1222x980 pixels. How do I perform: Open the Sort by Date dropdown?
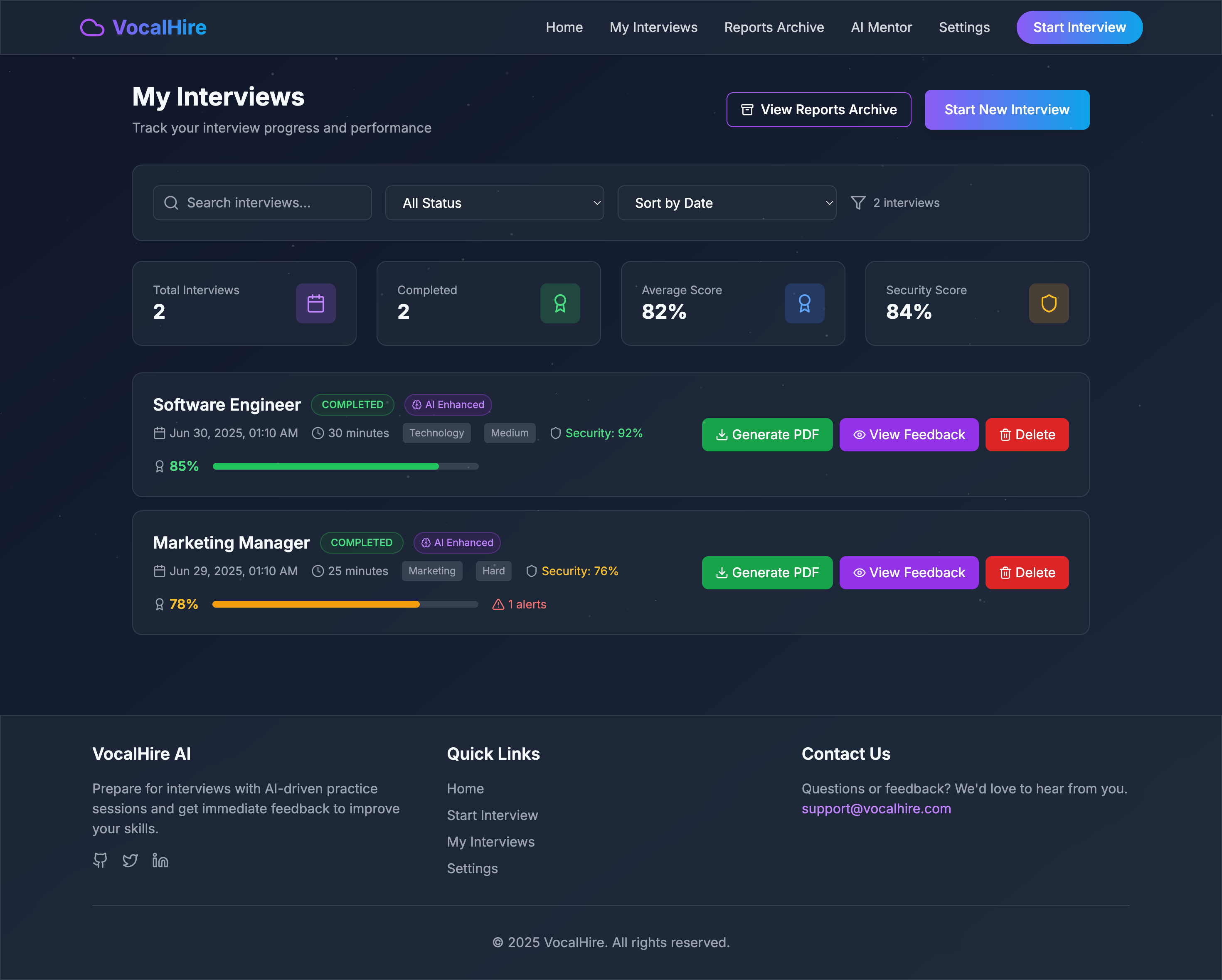point(727,203)
